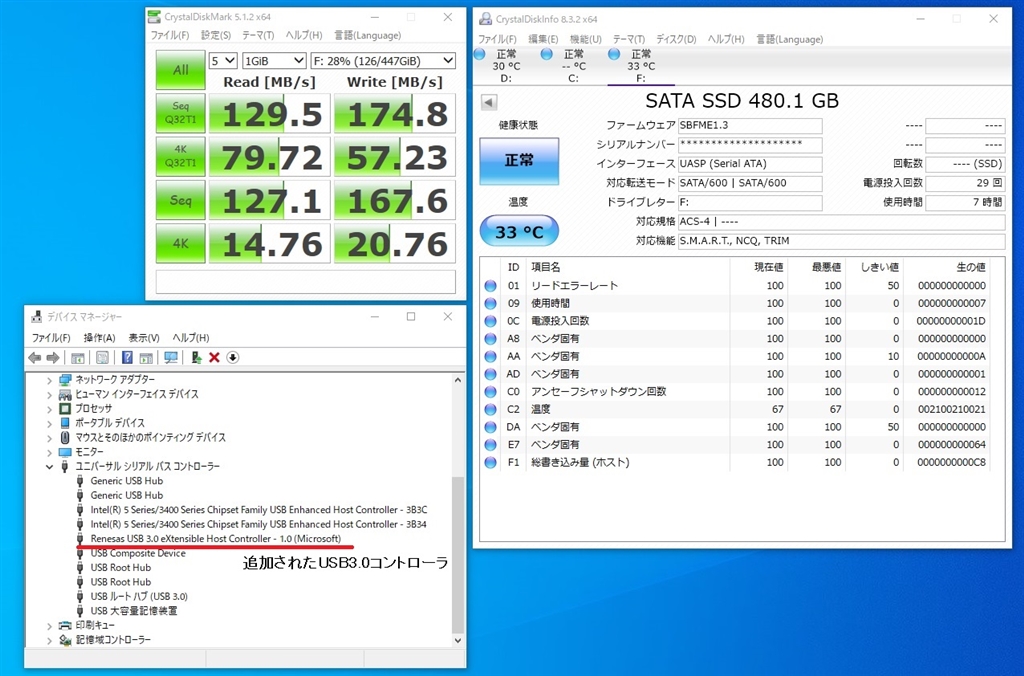1024x676 pixels.
Task: Click the 4K Q32T1 benchmark button
Action: pyautogui.click(x=180, y=157)
